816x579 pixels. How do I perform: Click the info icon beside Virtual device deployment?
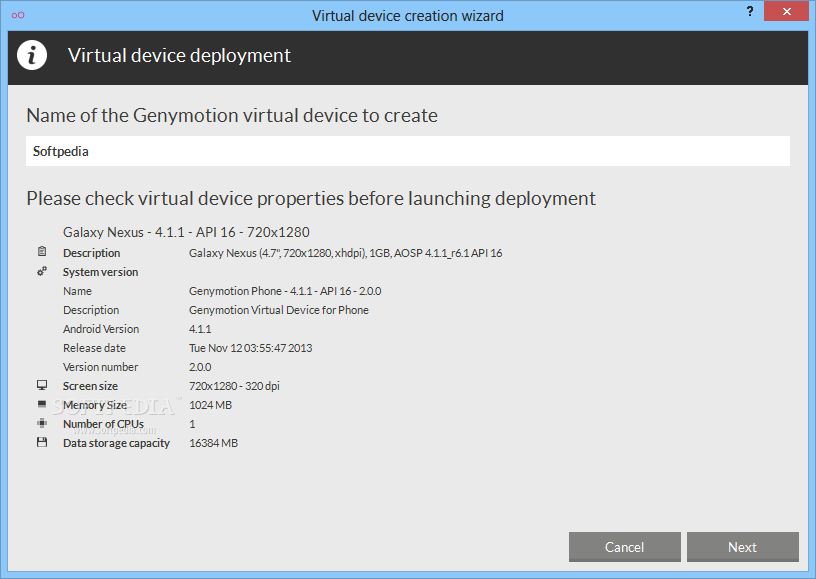pyautogui.click(x=32, y=55)
